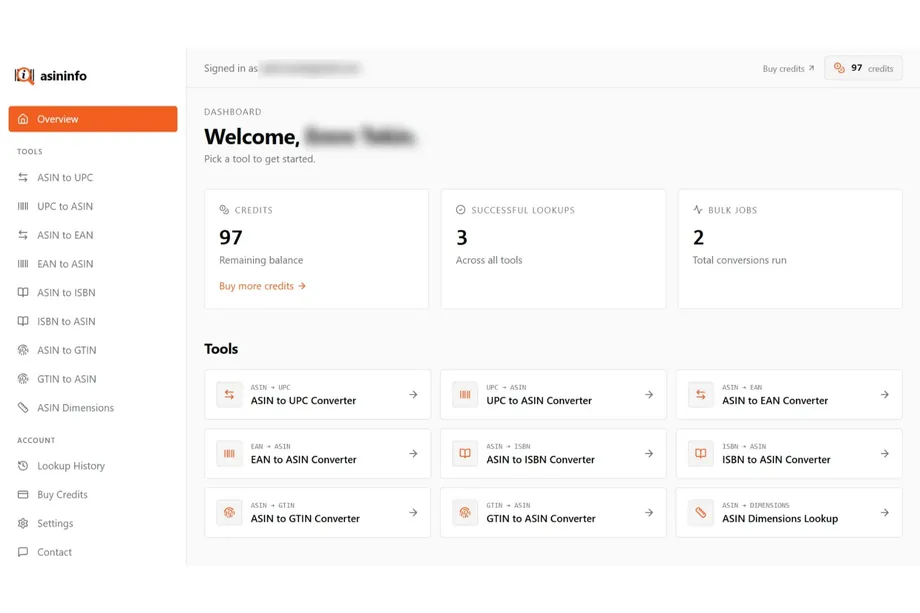Open the UPC to ASIN Converter card arrow
Image resolution: width=920 pixels, height=613 pixels.
click(649, 395)
